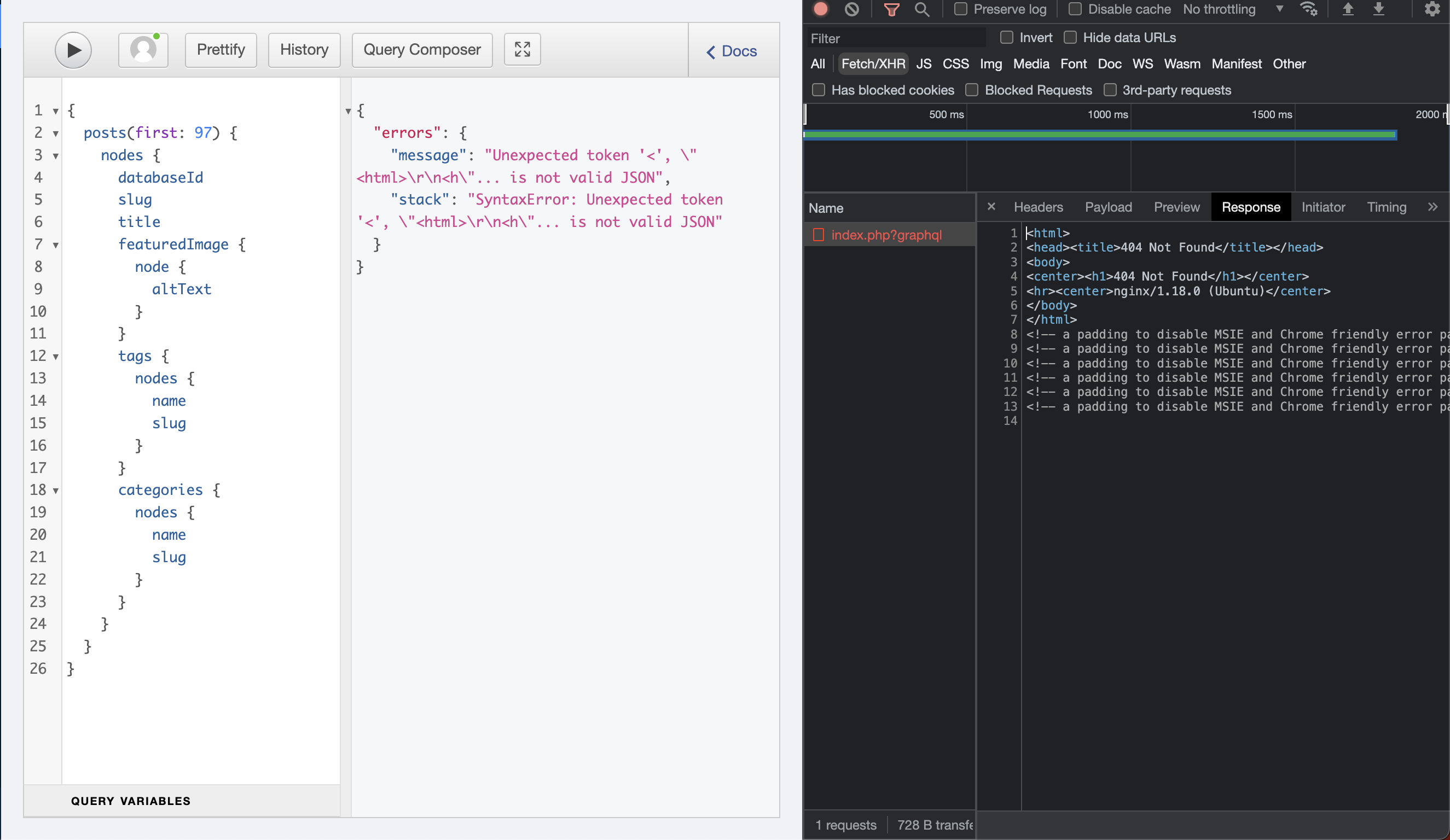The image size is (1450, 840).
Task: Open network conditions wifi icon
Action: point(1308,9)
